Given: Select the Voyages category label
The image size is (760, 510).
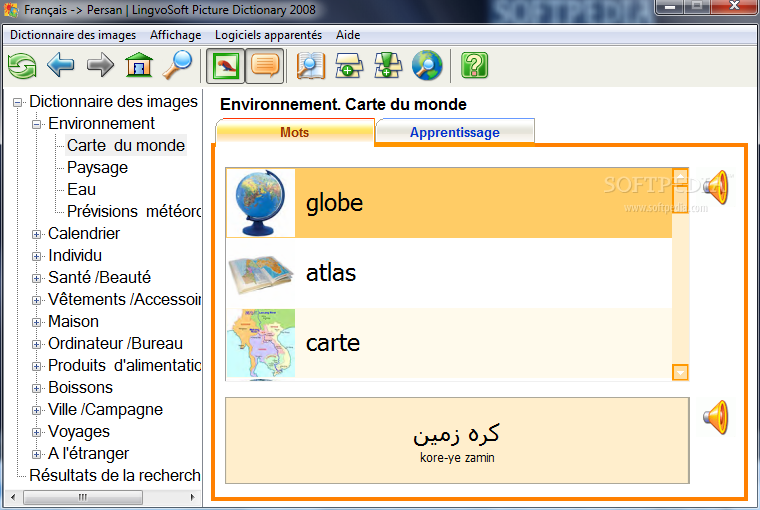Looking at the screenshot, I should 79,431.
